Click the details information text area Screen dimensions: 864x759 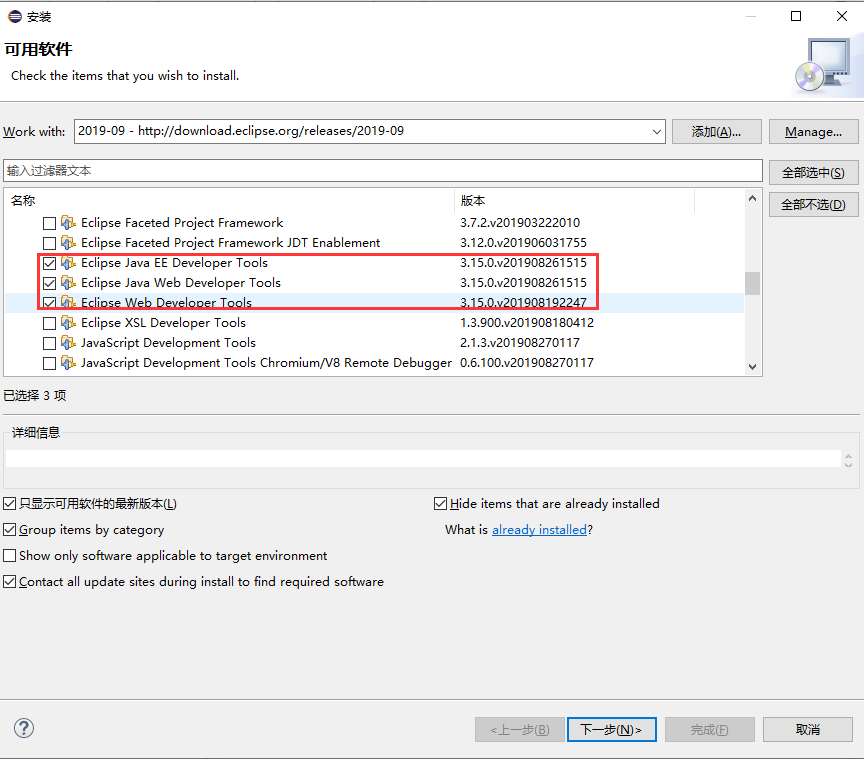tap(423, 459)
